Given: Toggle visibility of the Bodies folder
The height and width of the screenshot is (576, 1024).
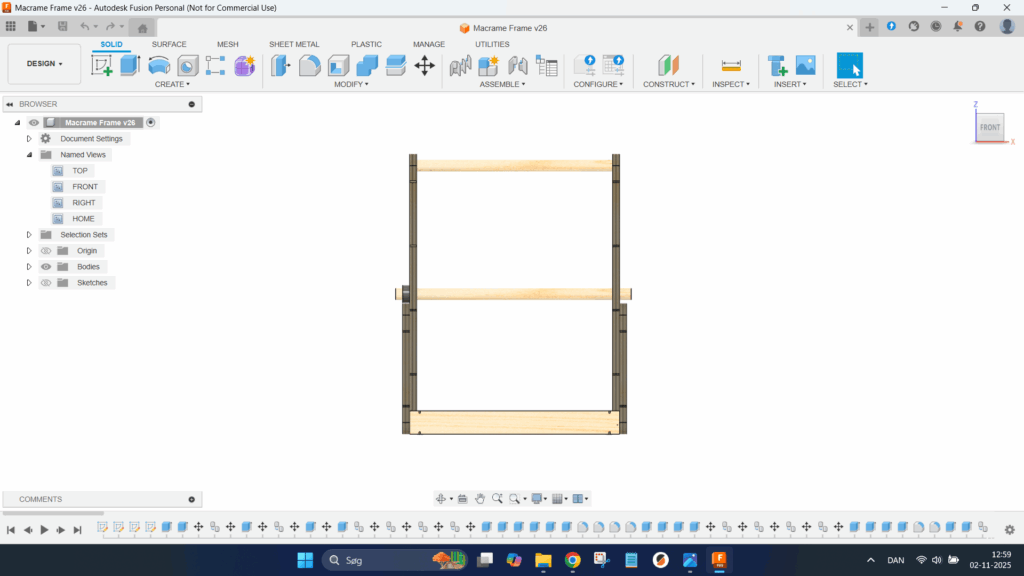Looking at the screenshot, I should (x=46, y=267).
